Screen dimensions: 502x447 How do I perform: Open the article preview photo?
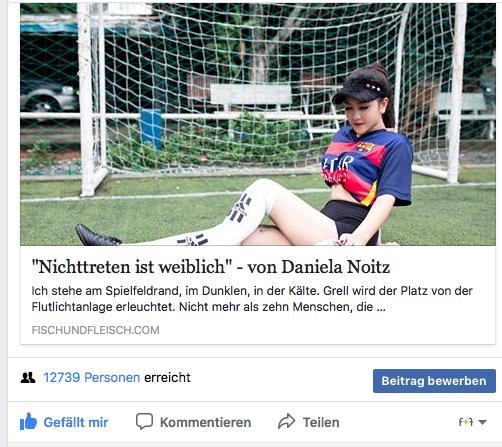(258, 124)
